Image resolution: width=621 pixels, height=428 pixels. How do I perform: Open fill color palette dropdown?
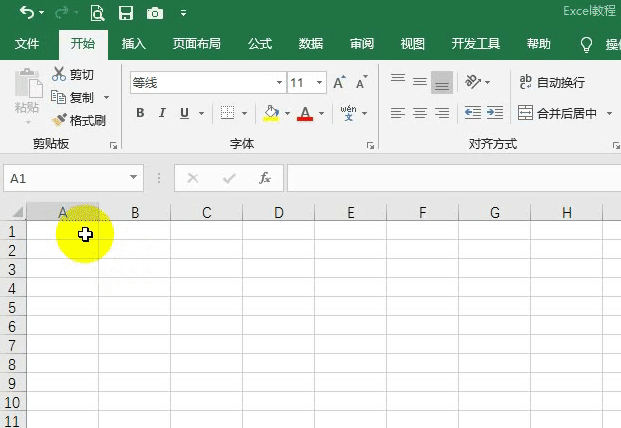(288, 114)
